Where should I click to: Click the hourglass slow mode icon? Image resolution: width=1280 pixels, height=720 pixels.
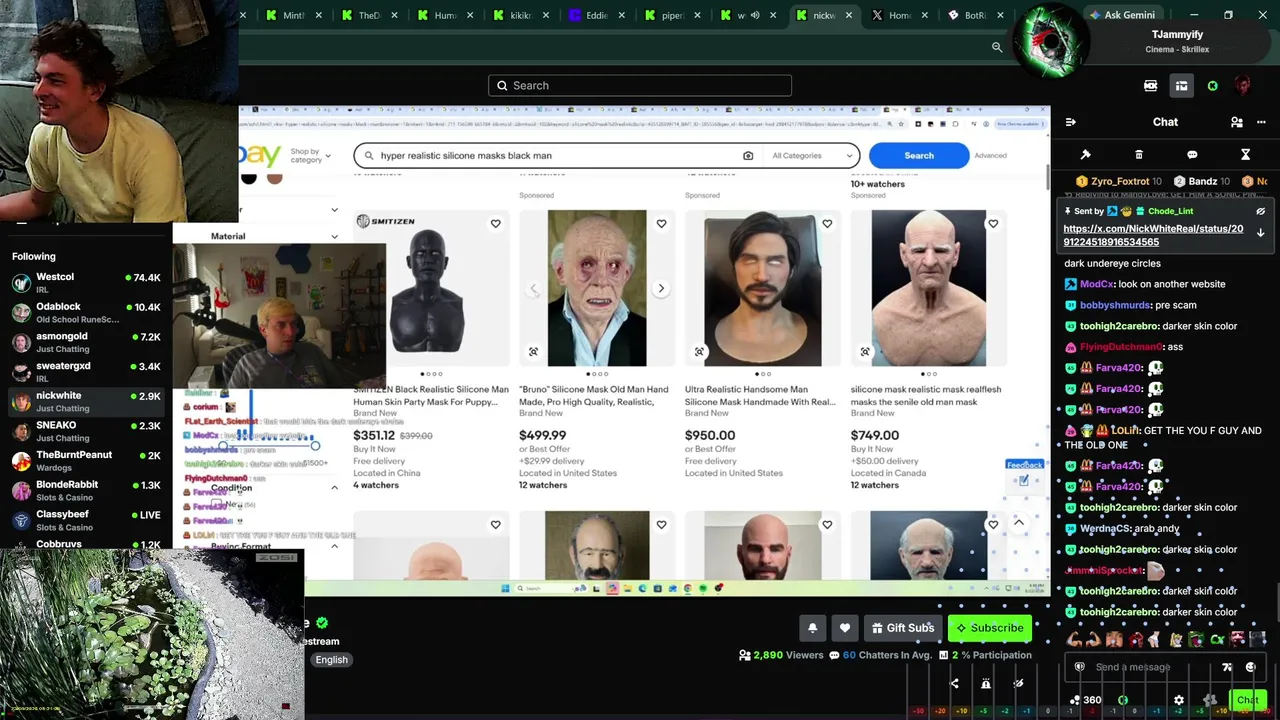click(x=1245, y=155)
